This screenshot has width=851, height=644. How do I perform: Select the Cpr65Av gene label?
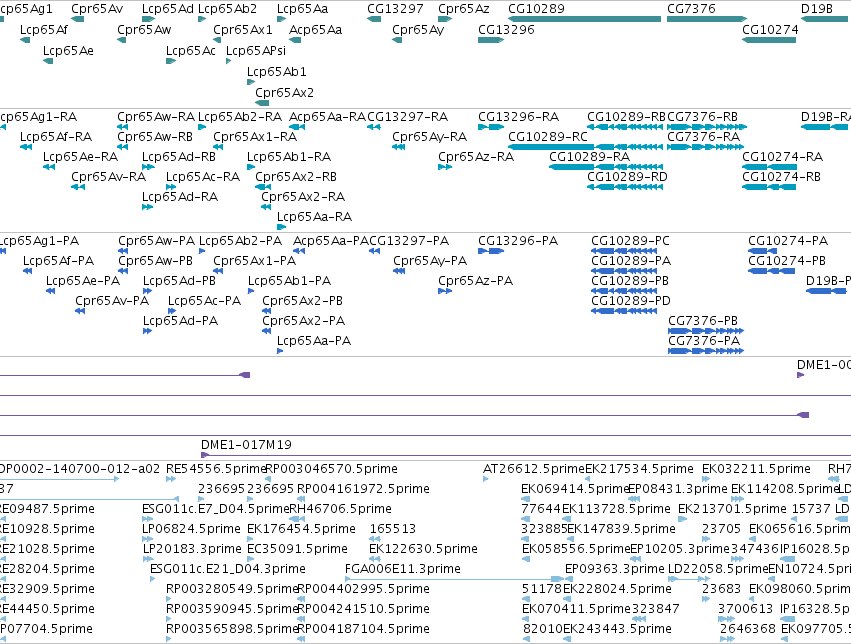tap(97, 9)
